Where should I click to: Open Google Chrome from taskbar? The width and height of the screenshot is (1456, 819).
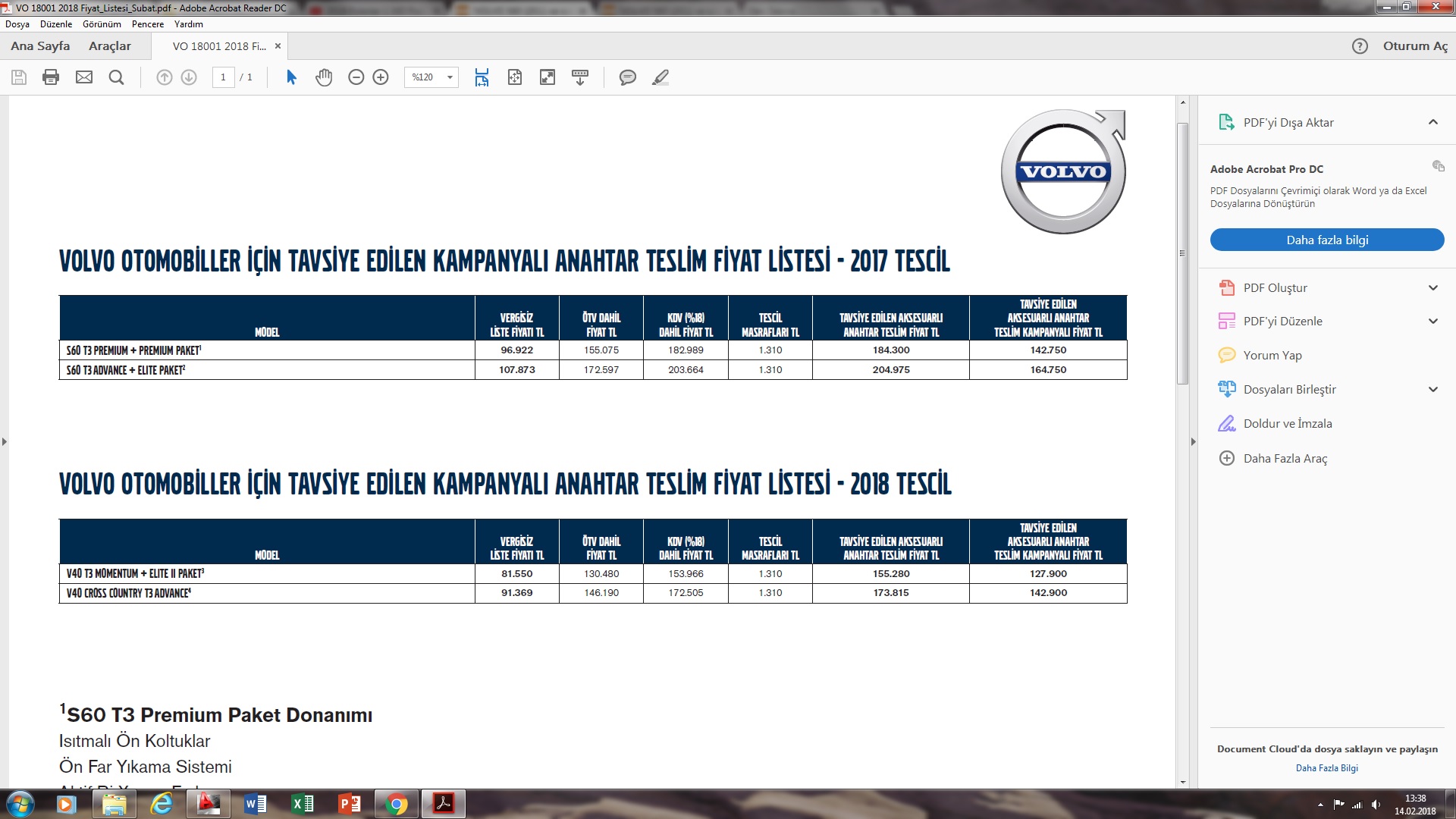click(397, 804)
